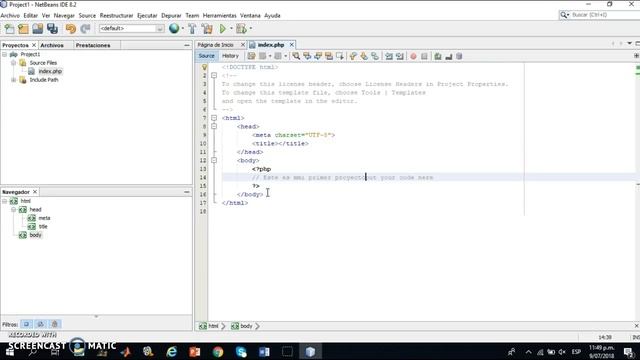Image resolution: width=640 pixels, height=360 pixels.
Task: Close the index.php editor tab
Action: [x=291, y=45]
